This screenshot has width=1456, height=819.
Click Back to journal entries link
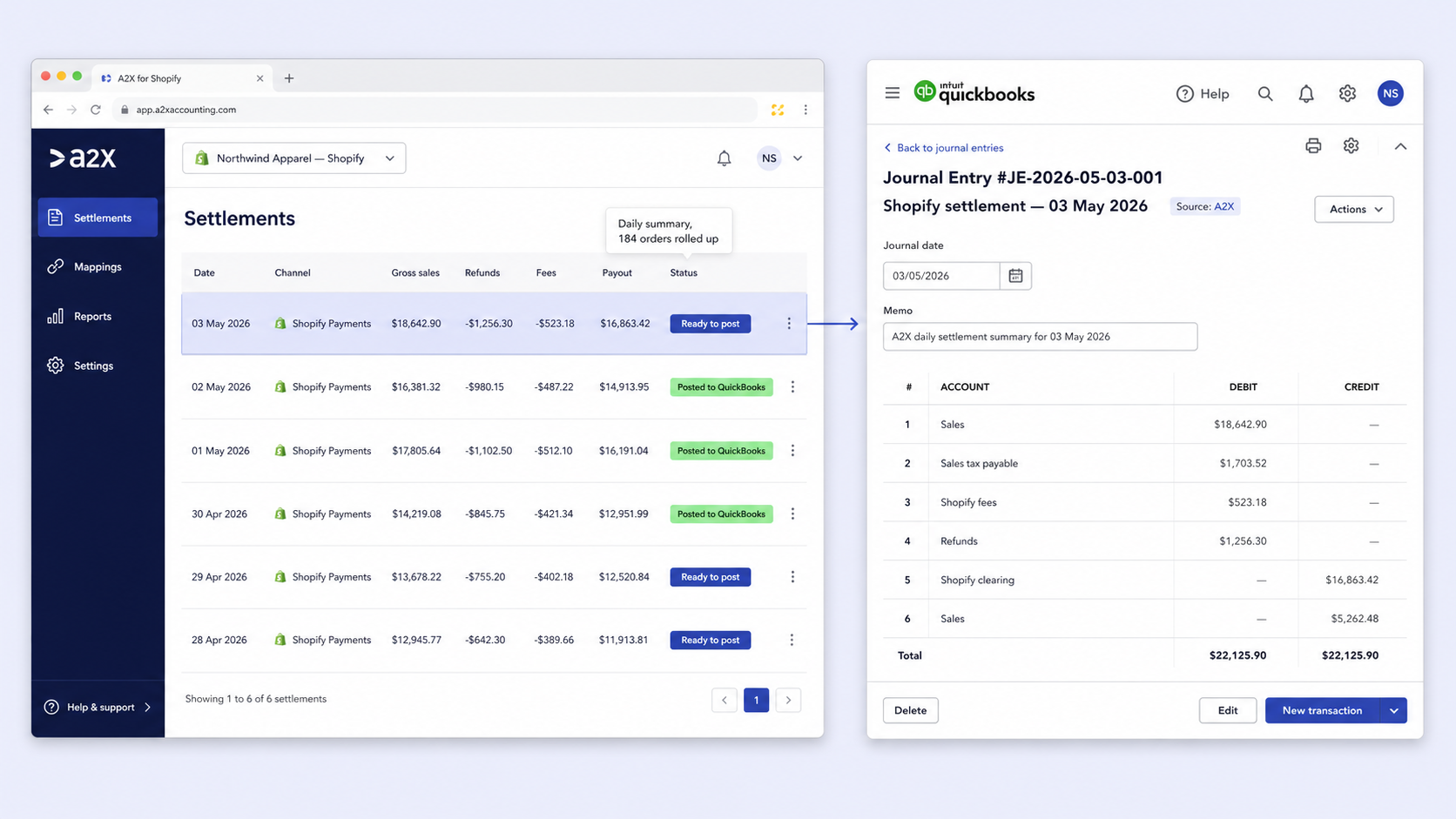coord(943,148)
